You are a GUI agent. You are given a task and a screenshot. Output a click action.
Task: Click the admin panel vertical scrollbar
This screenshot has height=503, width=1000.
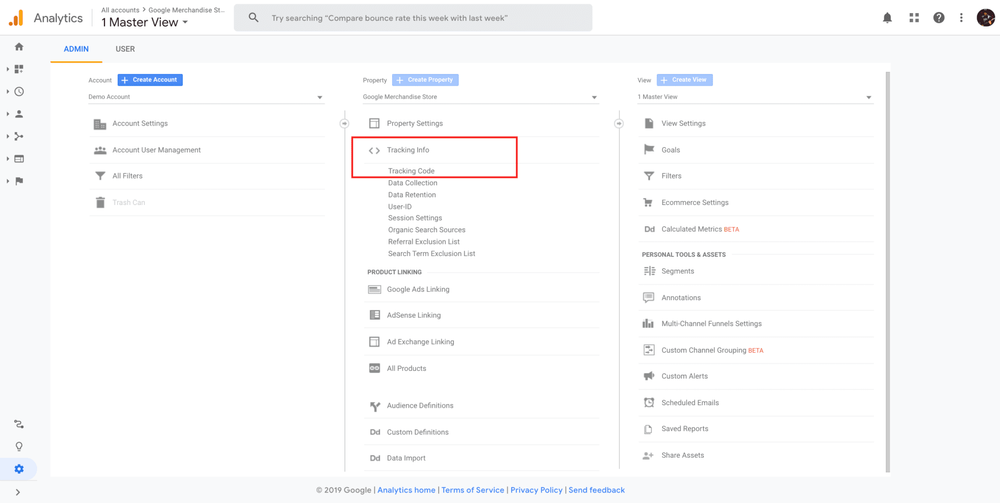click(887, 271)
